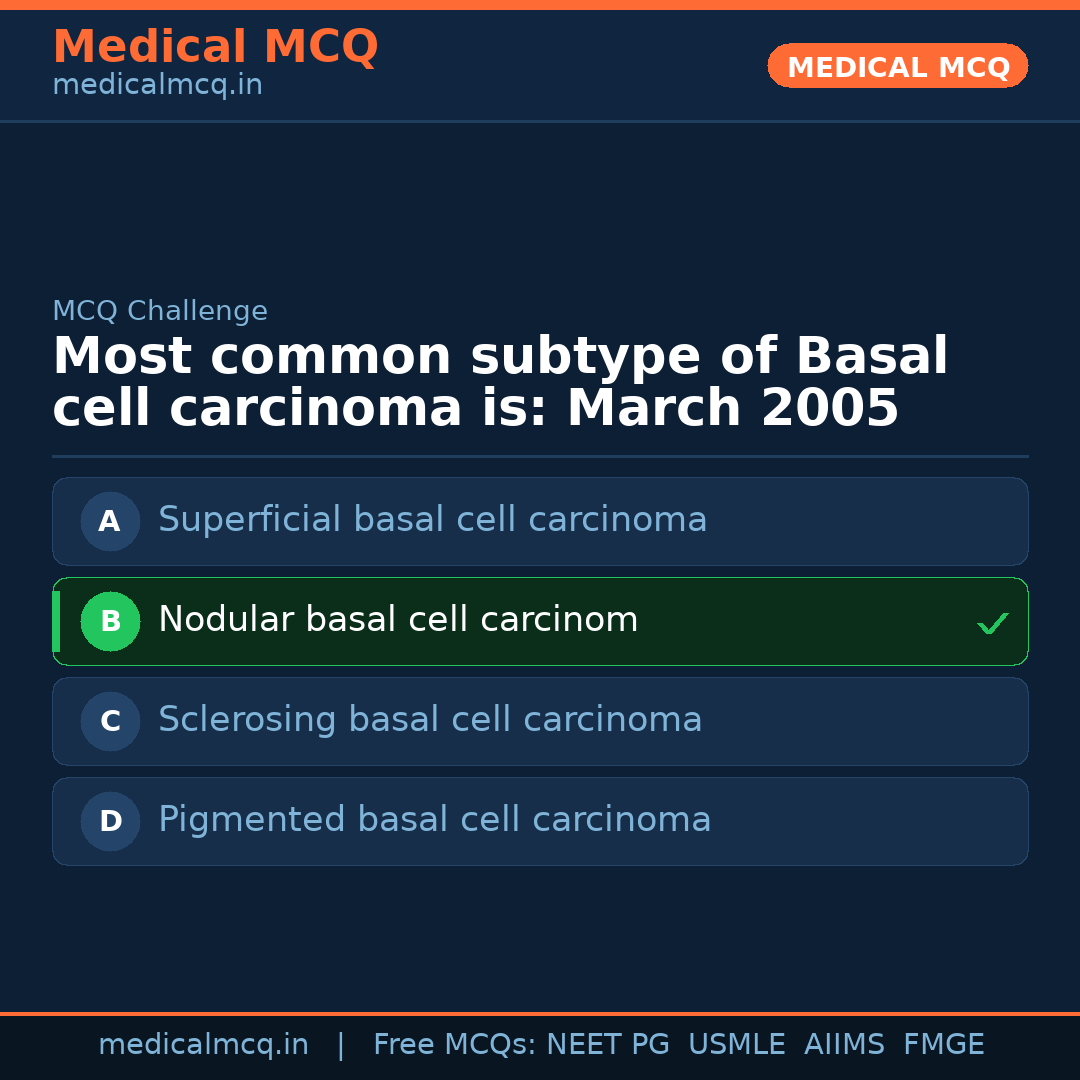Click the green B circle icon
1080x1080 pixels.
(x=110, y=621)
